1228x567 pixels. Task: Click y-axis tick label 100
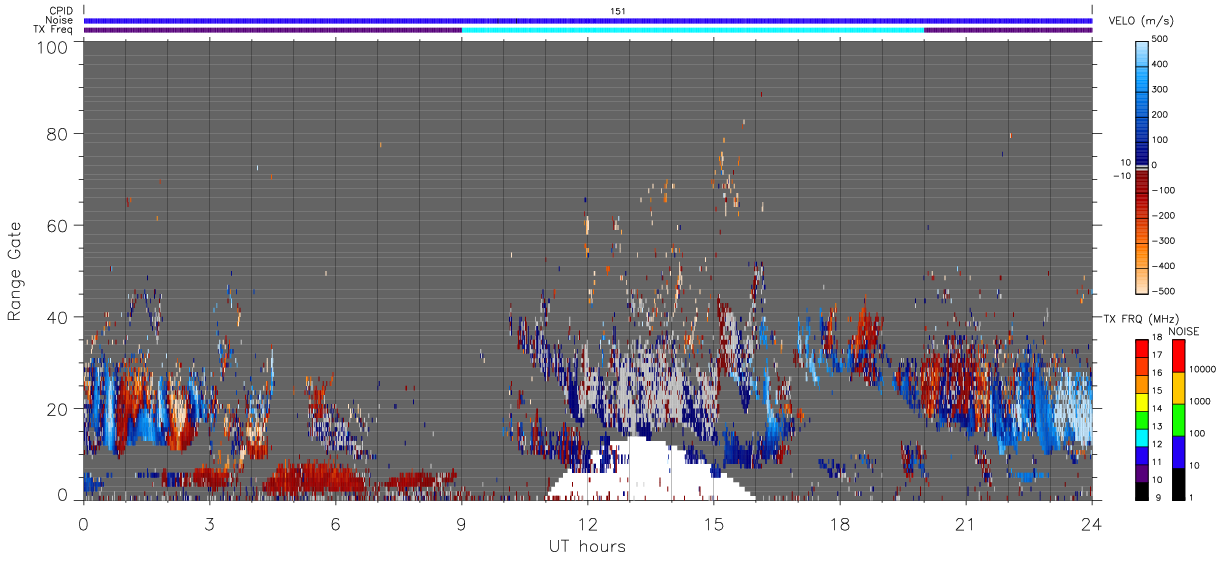pyautogui.click(x=50, y=47)
